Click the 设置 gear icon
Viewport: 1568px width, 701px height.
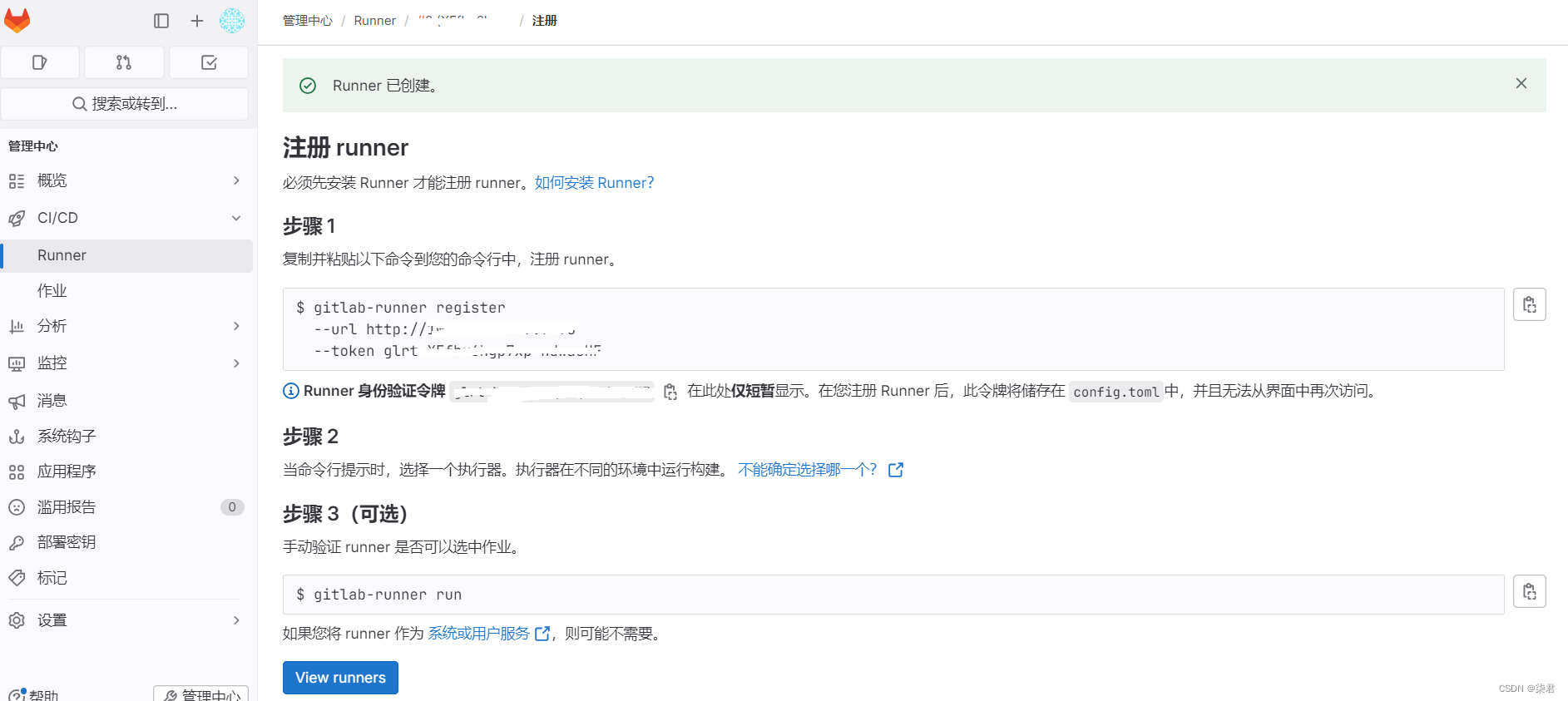[x=17, y=620]
